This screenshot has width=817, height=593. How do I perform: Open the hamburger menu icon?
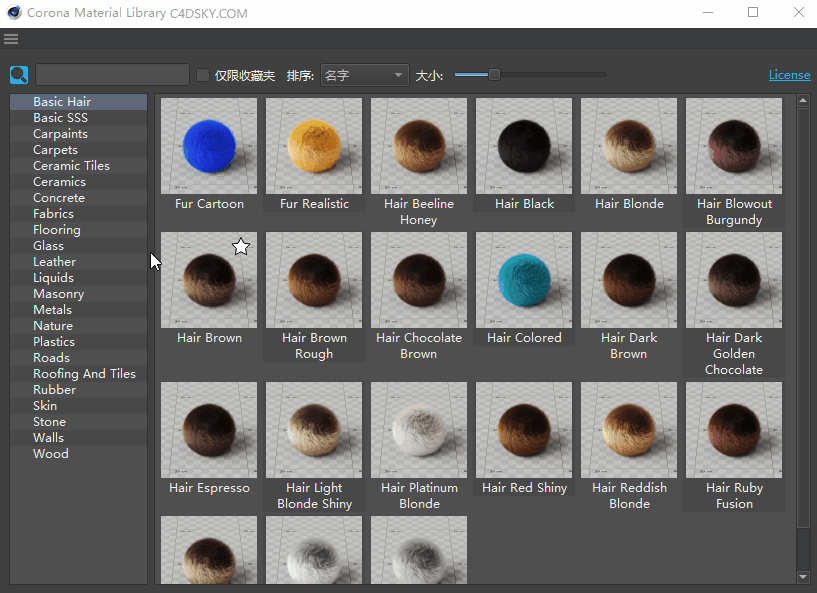point(10,39)
